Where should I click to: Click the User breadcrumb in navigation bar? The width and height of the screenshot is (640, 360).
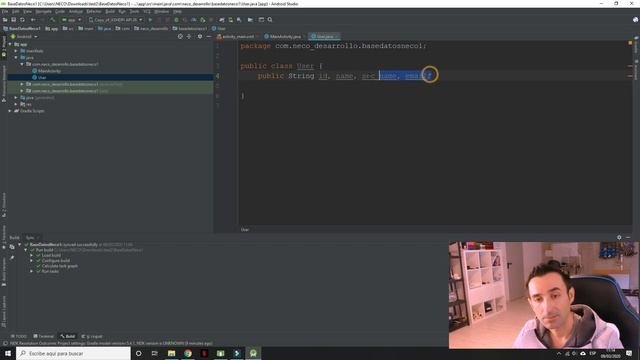219,29
